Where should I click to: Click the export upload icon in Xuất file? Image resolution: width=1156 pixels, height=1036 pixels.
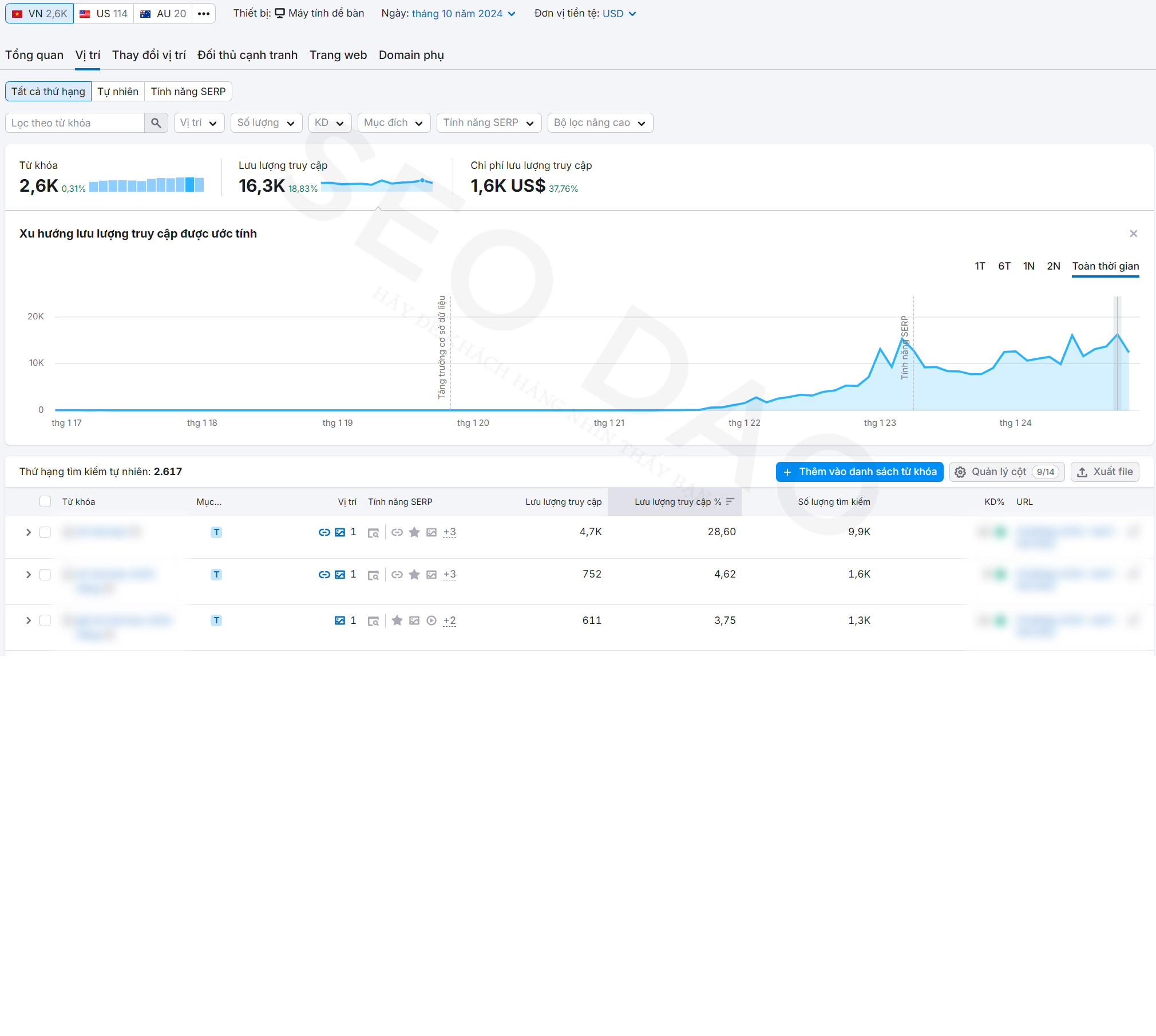[1082, 472]
